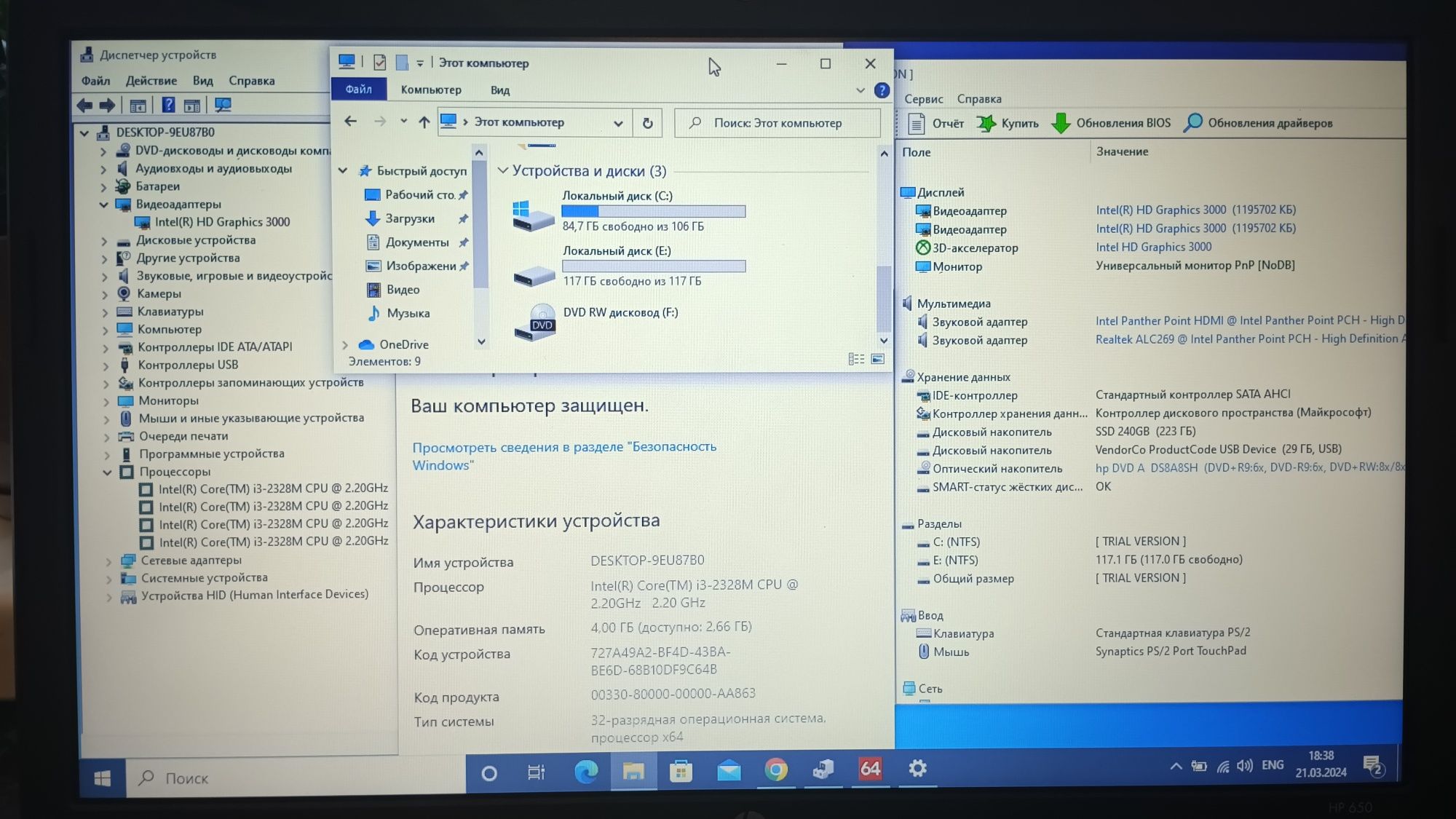Click the Local Disk C: usage bar
The height and width of the screenshot is (819, 1456).
tap(653, 211)
